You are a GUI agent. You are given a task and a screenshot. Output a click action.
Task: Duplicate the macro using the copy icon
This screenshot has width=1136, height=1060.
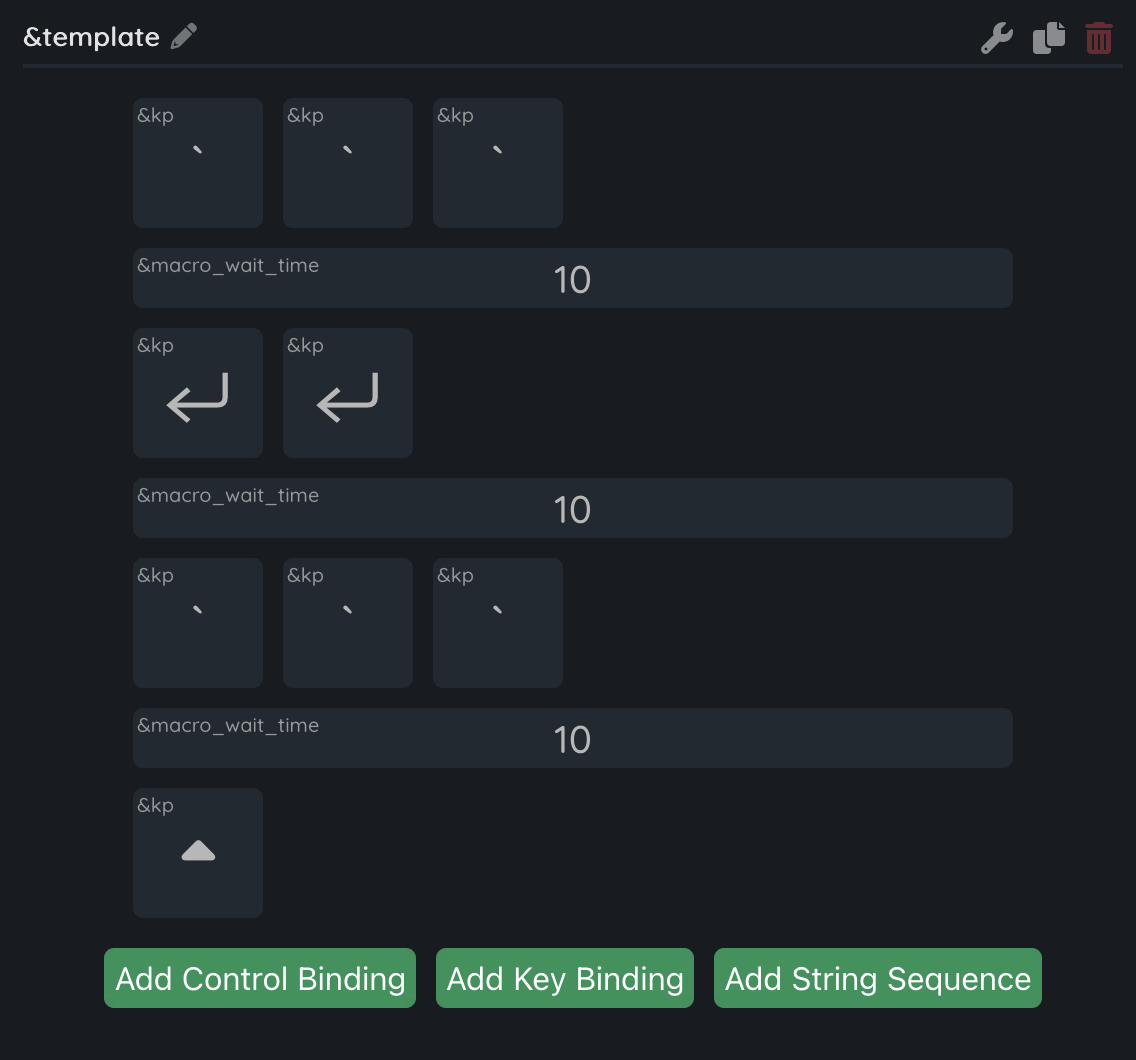[1048, 38]
